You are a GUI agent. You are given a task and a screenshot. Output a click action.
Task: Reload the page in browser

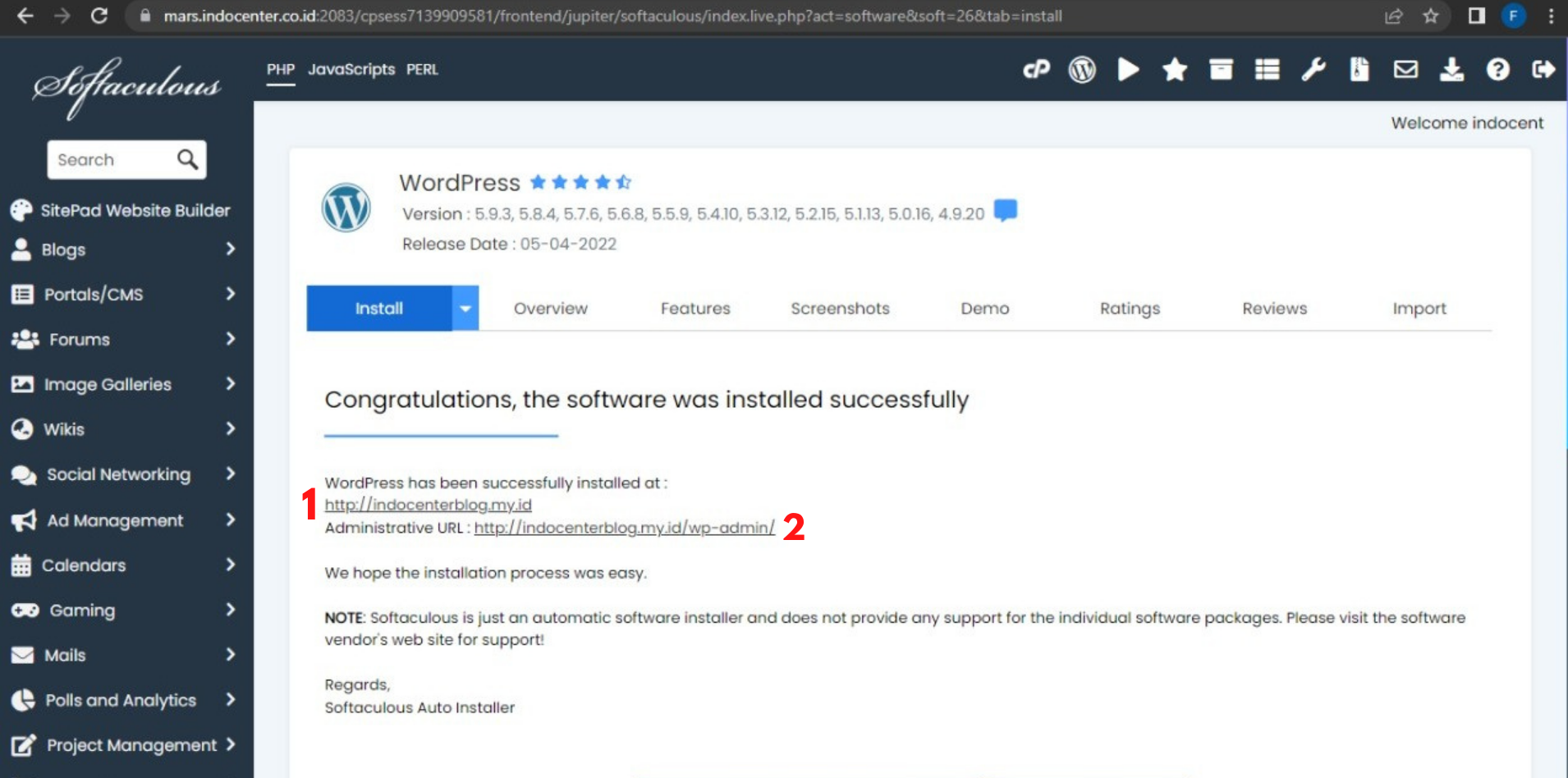(99, 16)
